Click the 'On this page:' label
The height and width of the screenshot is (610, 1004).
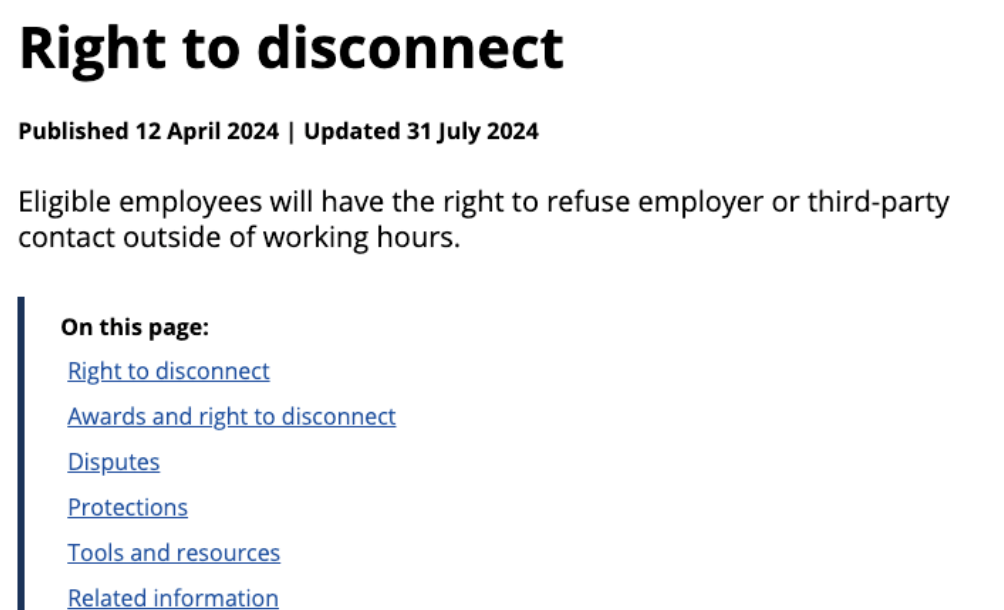(x=134, y=327)
